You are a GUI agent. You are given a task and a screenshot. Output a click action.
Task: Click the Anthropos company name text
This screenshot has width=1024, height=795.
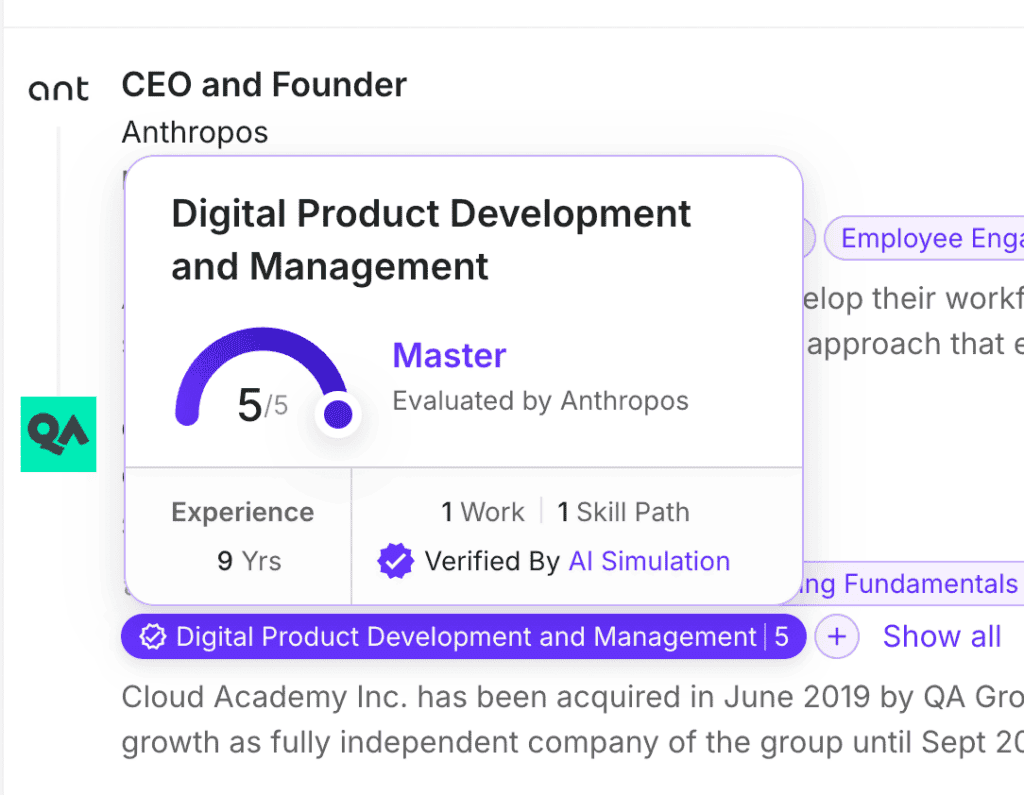click(195, 132)
